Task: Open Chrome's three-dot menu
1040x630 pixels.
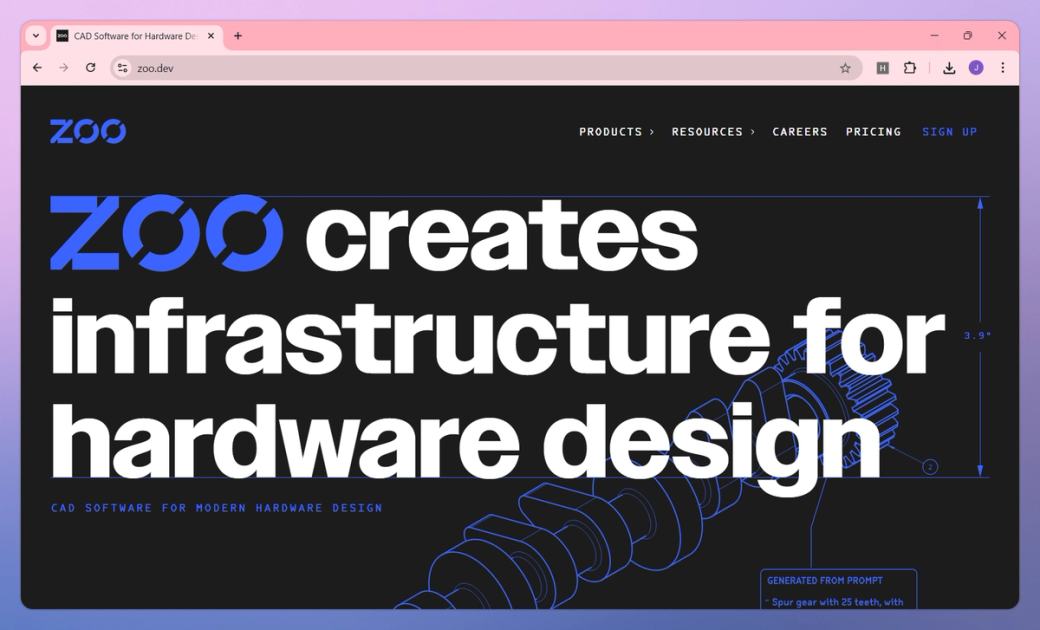Action: pos(1003,67)
